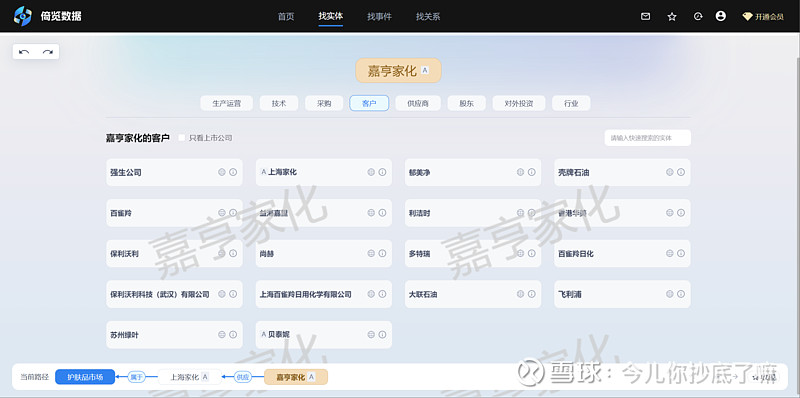800x398 pixels.
Task: Click info icon on 郁美净 card
Action: 532,172
